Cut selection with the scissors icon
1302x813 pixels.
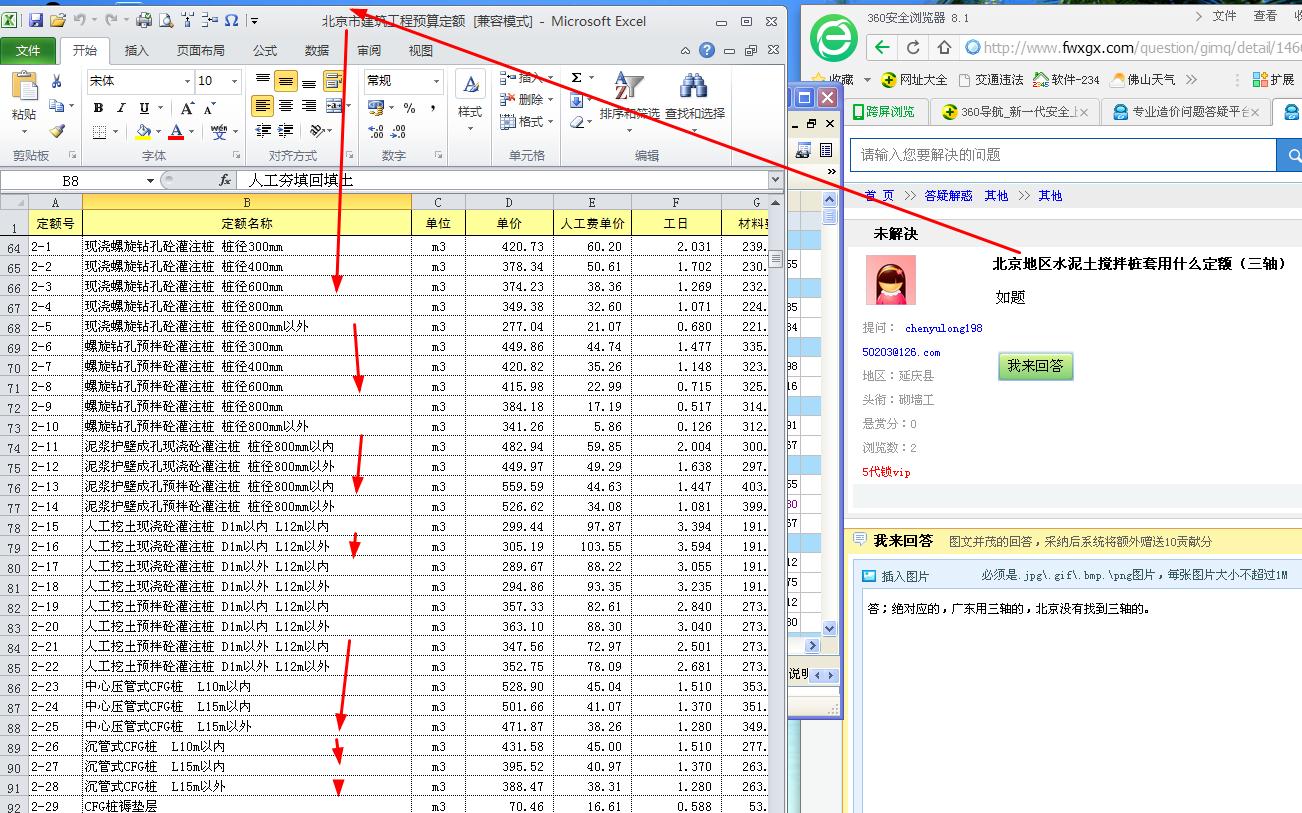coord(57,81)
